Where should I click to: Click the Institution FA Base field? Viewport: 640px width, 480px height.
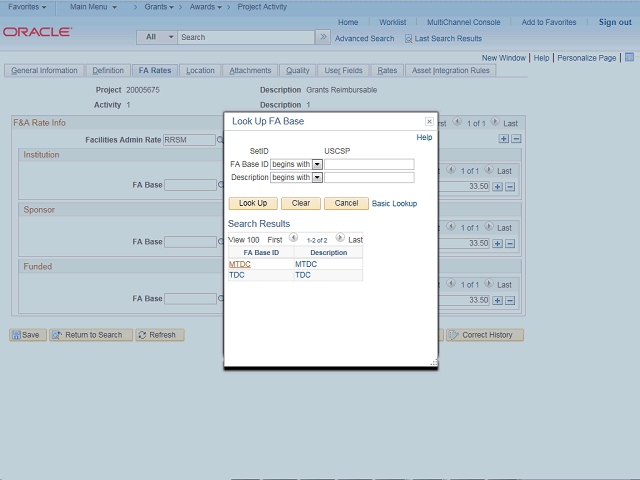(191, 185)
